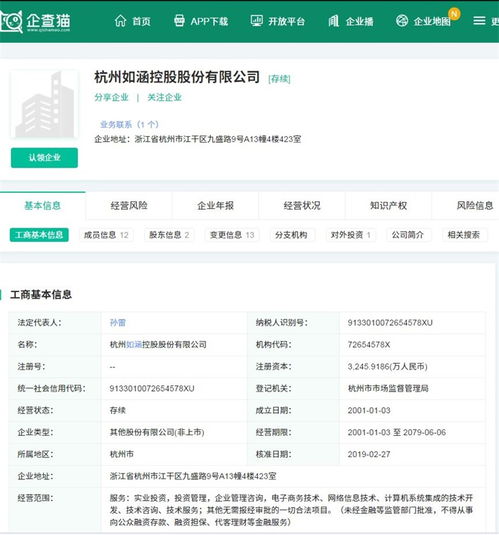Select 公司简介 sub-tab

point(408,235)
